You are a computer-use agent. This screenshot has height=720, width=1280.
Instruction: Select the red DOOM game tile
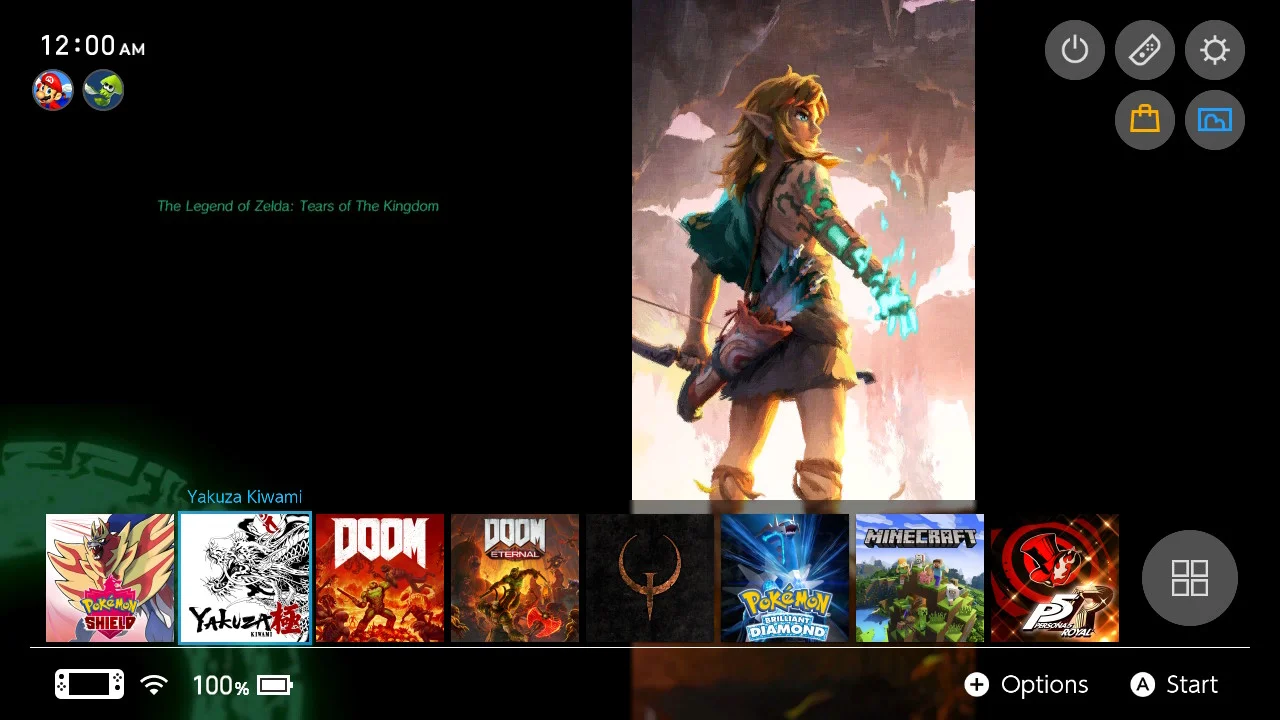pos(380,578)
